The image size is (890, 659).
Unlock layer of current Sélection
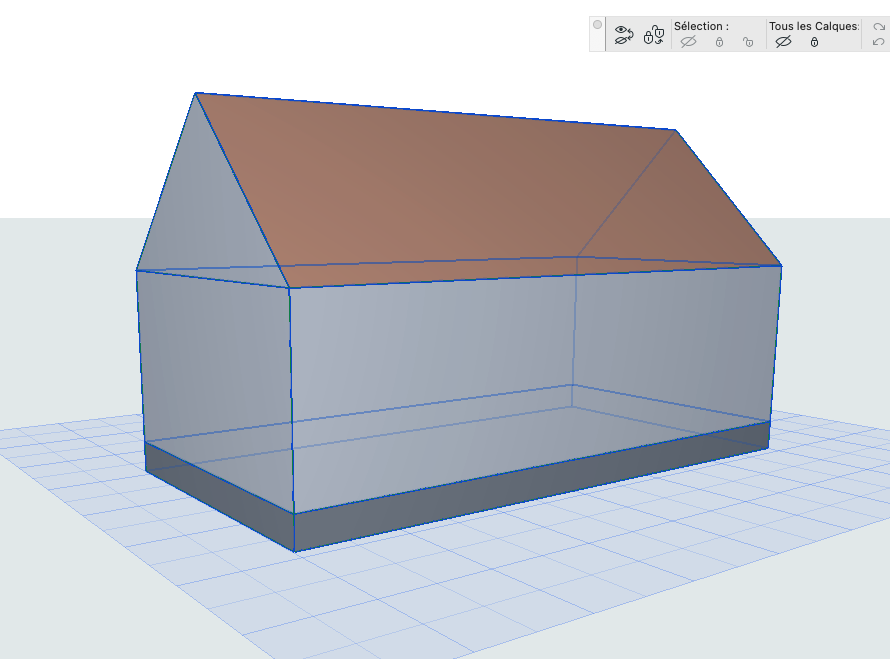[x=748, y=42]
